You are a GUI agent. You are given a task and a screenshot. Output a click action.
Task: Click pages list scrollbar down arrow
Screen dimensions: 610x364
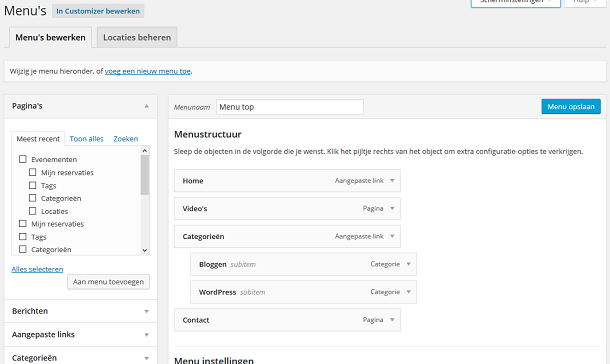145,250
